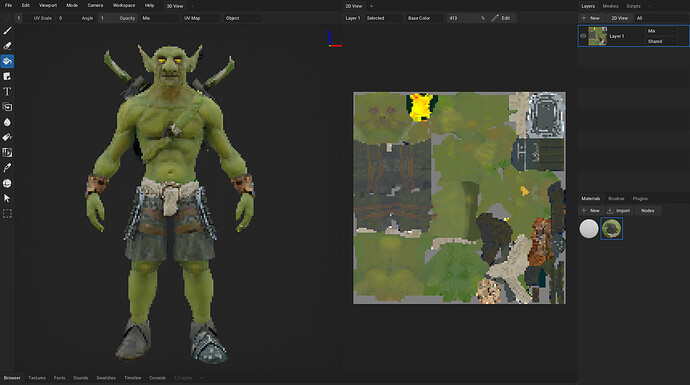
Task: Open the Fonts tab at bottom
Action: click(59, 378)
